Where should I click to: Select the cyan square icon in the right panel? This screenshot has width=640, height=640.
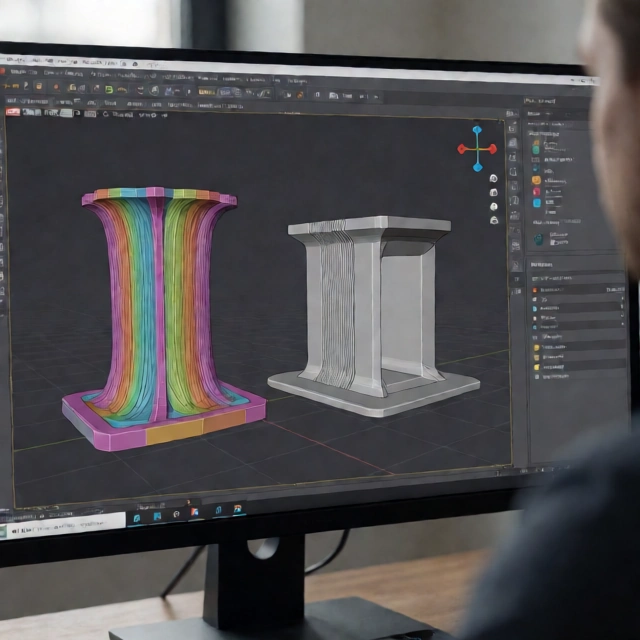(537, 203)
